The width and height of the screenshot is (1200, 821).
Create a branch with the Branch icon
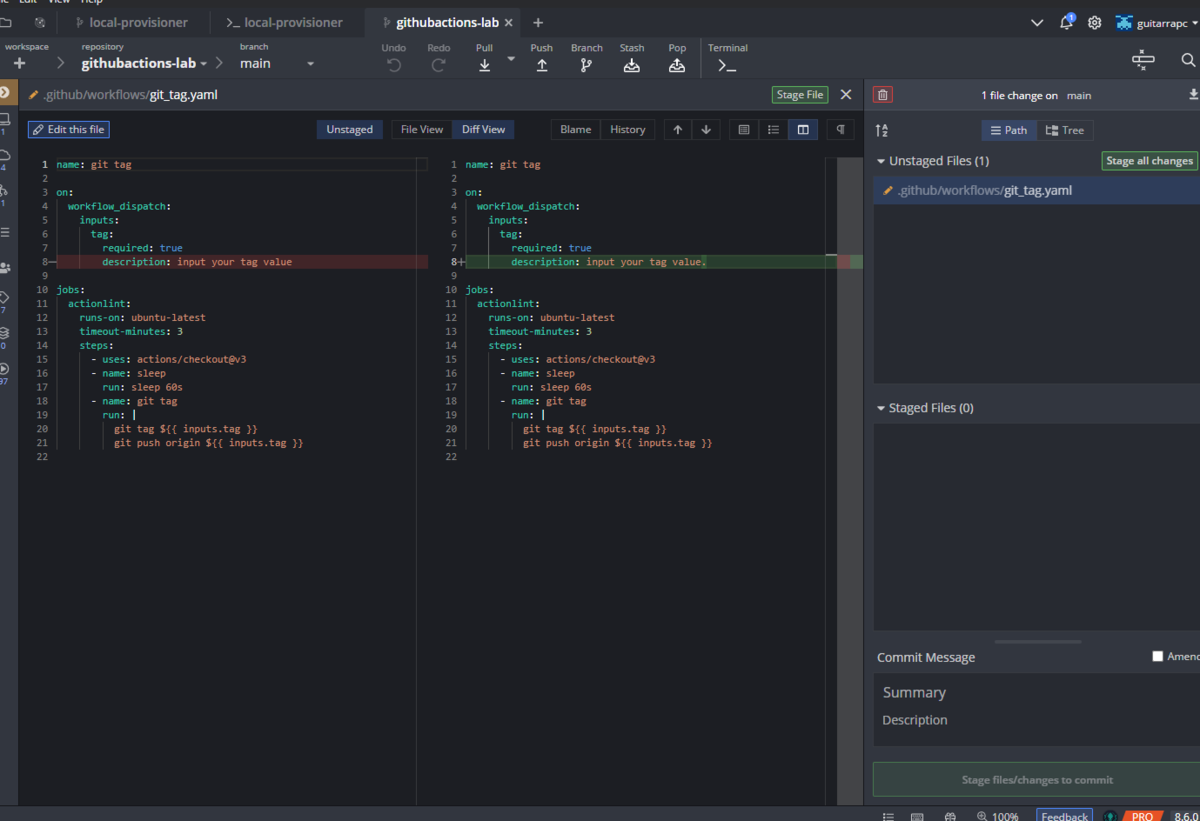coord(586,65)
